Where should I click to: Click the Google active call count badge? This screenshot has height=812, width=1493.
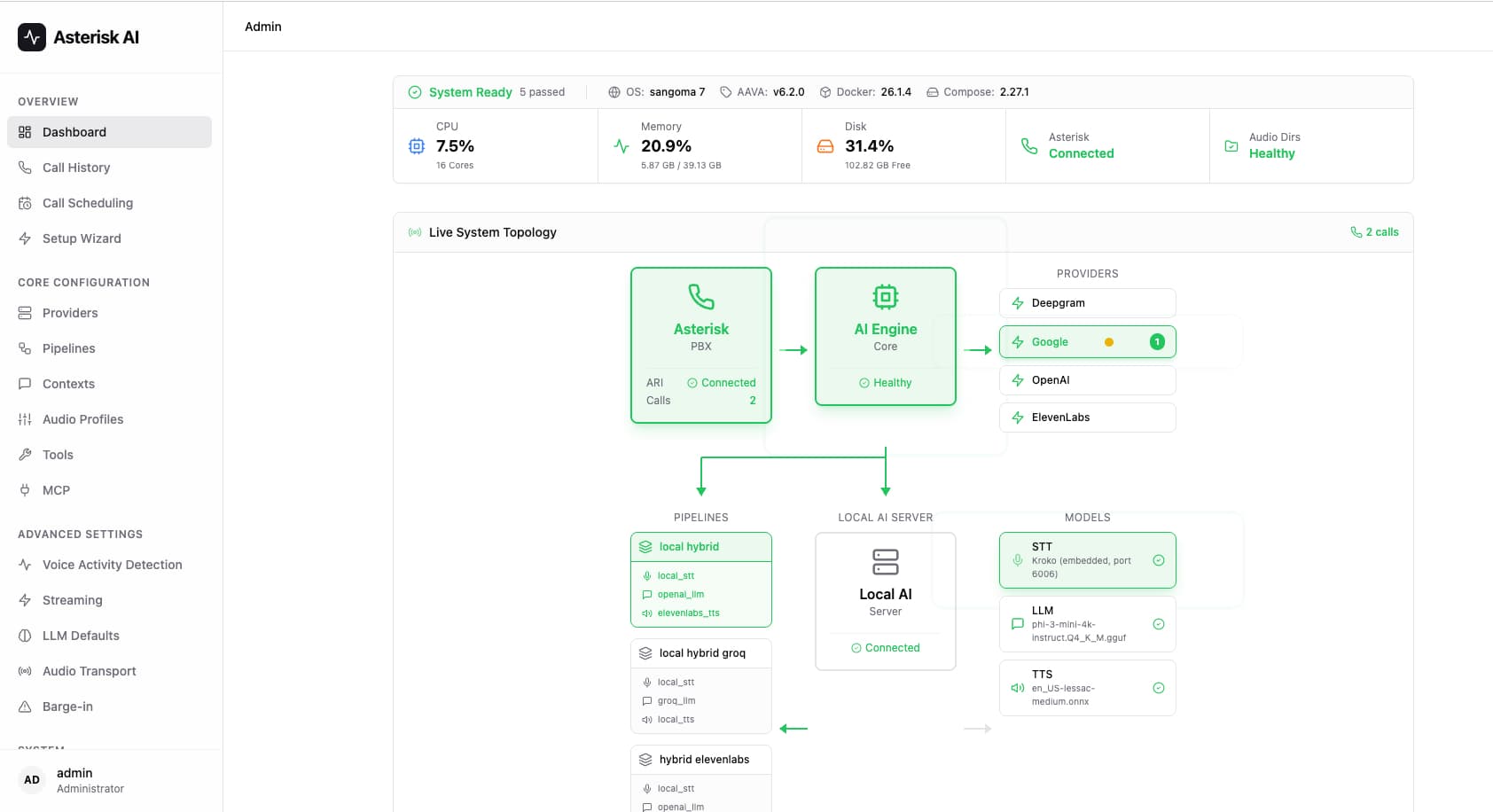click(1157, 342)
